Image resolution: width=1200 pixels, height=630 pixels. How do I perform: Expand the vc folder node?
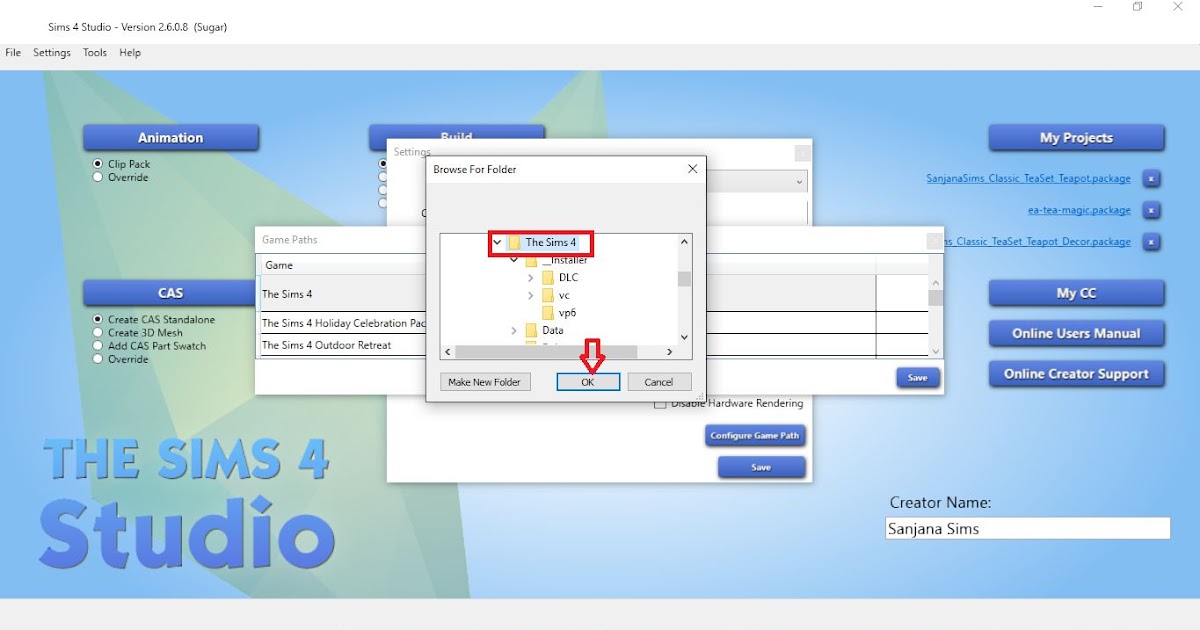(531, 295)
